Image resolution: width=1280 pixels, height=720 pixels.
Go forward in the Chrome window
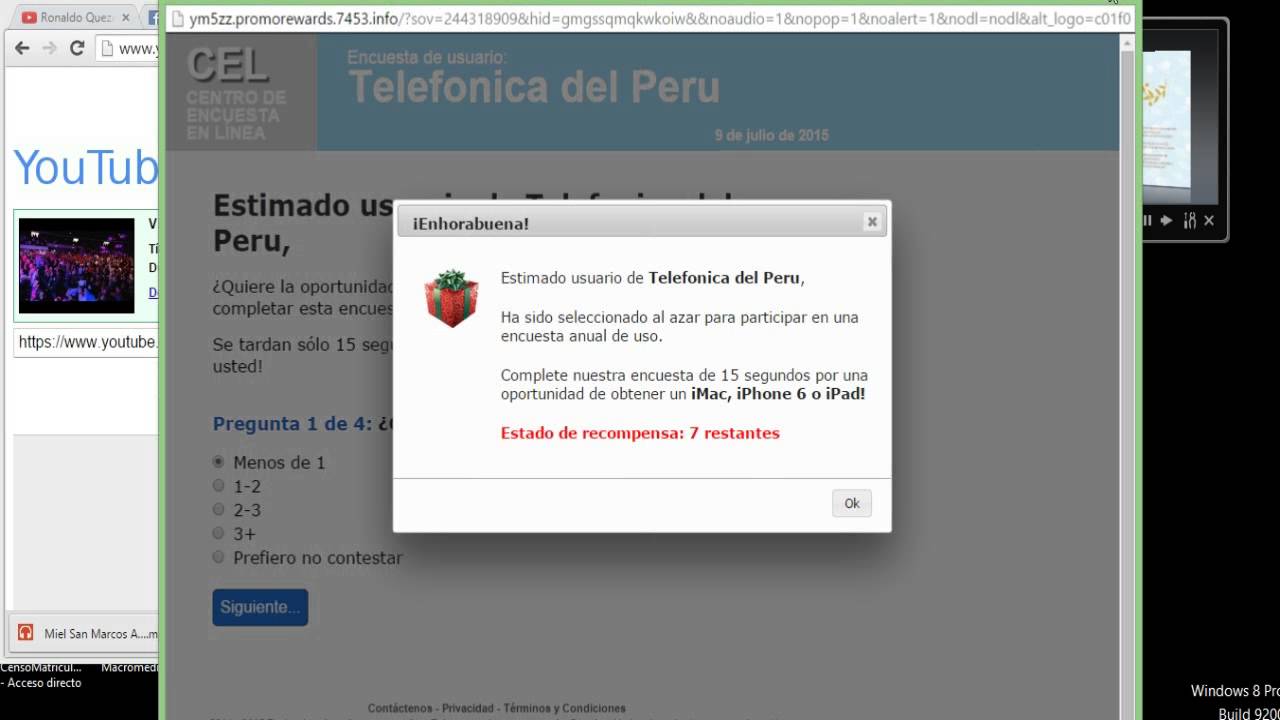pos(49,48)
